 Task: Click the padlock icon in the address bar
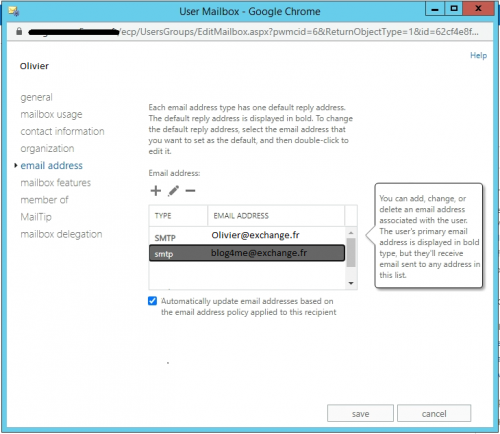pos(19,31)
